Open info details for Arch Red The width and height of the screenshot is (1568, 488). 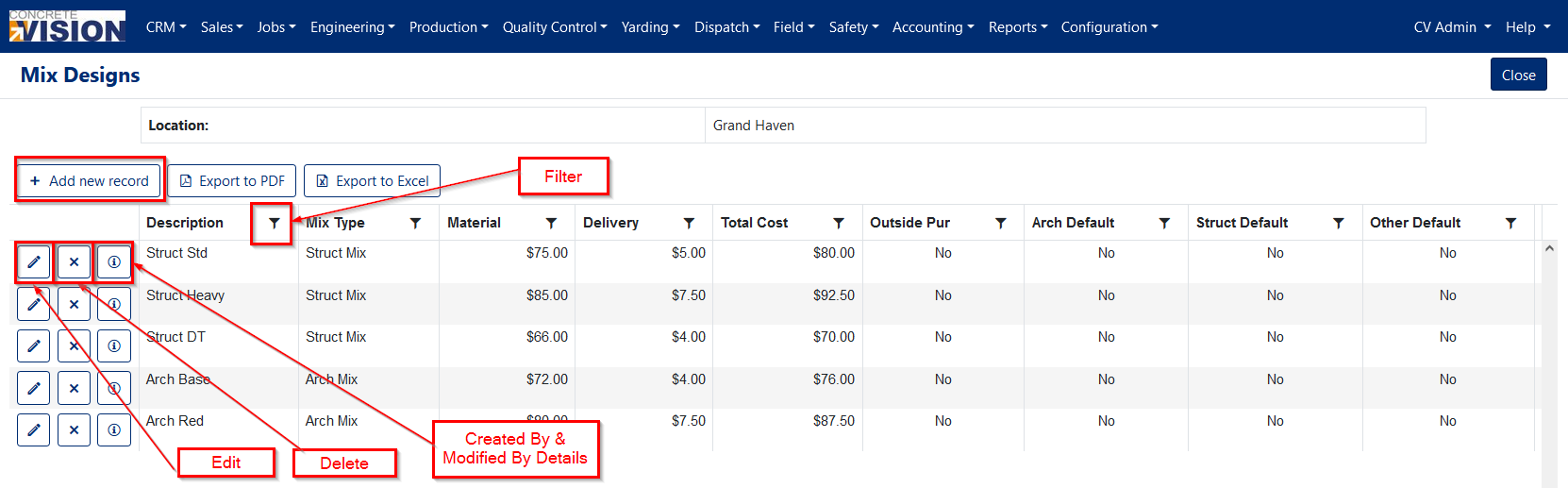114,429
